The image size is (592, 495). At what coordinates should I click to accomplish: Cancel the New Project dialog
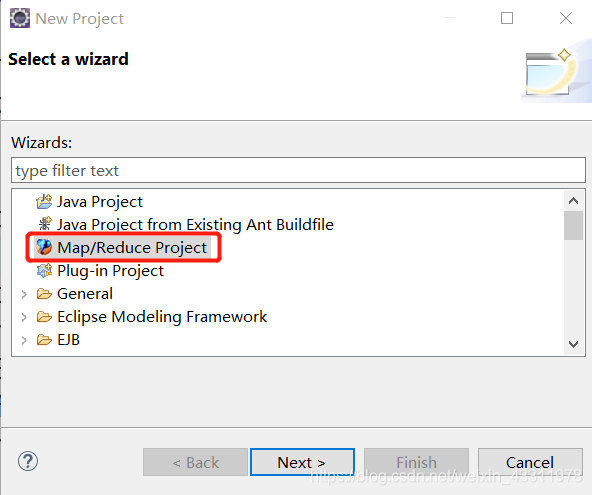(530, 462)
